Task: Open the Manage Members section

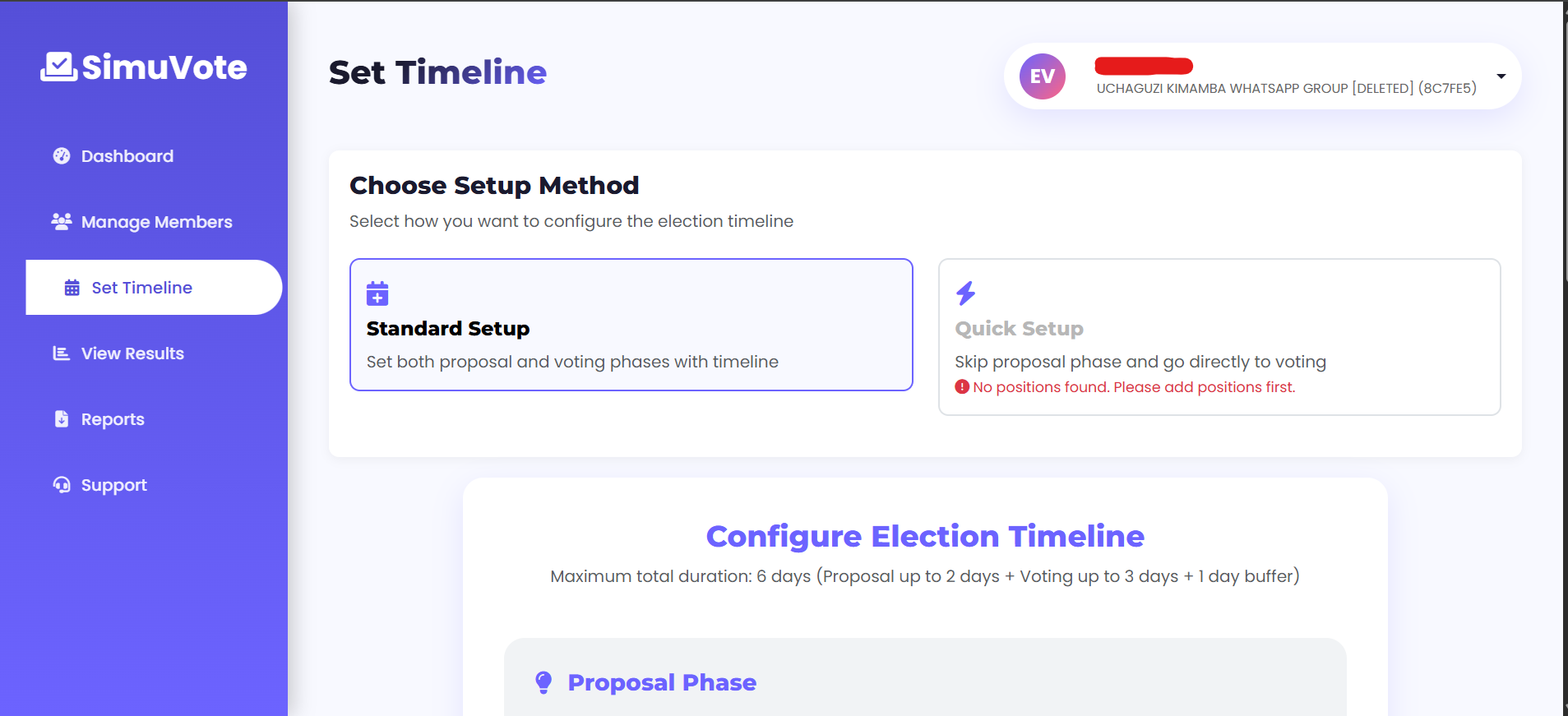Action: pyautogui.click(x=156, y=221)
